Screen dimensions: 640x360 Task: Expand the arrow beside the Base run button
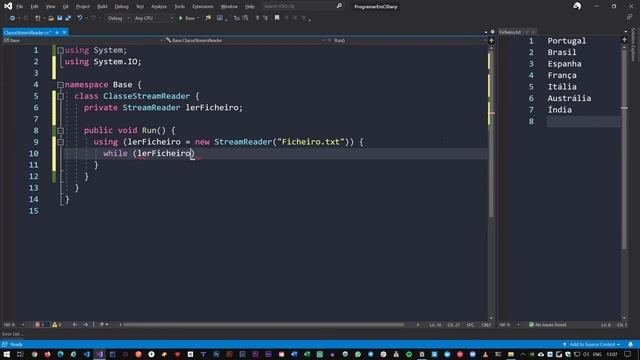198,18
